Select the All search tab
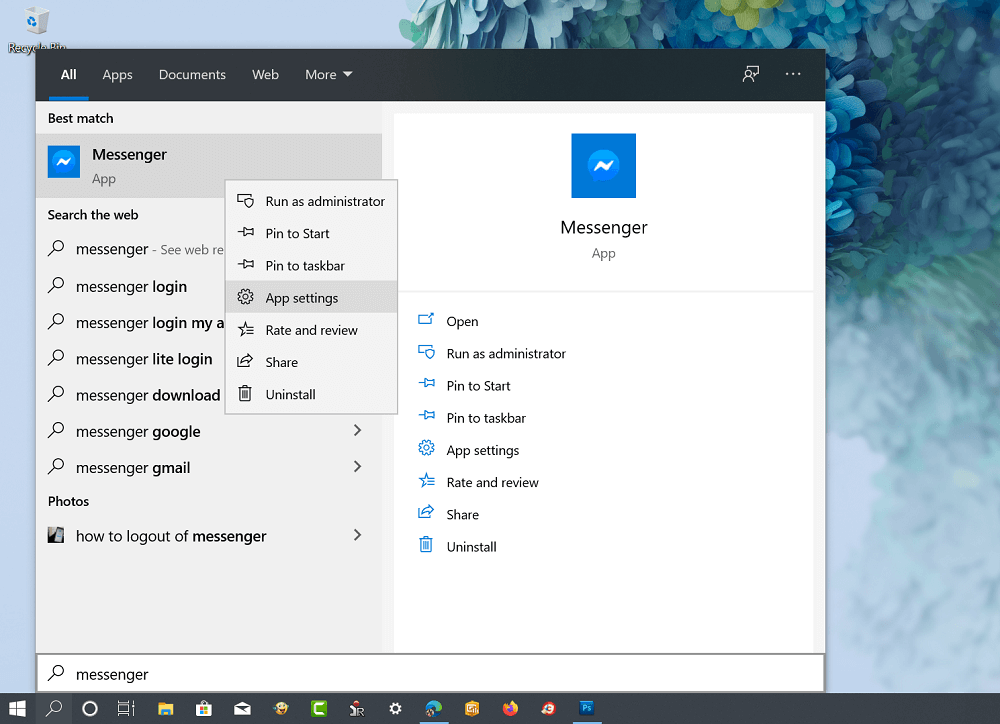Image resolution: width=1000 pixels, height=724 pixels. [x=68, y=75]
